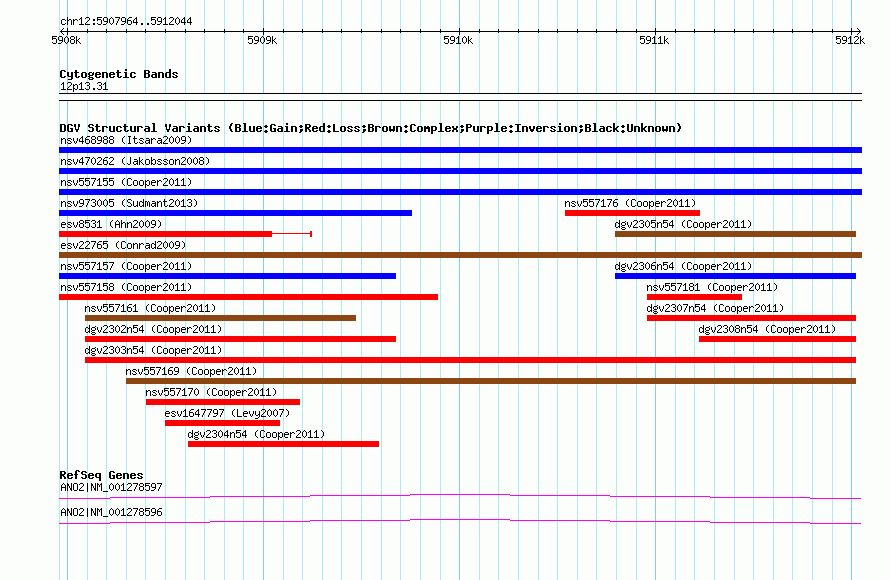Click the dgv2302n54 (Cooper2011) label
Image resolution: width=890 pixels, height=580 pixels.
[153, 329]
